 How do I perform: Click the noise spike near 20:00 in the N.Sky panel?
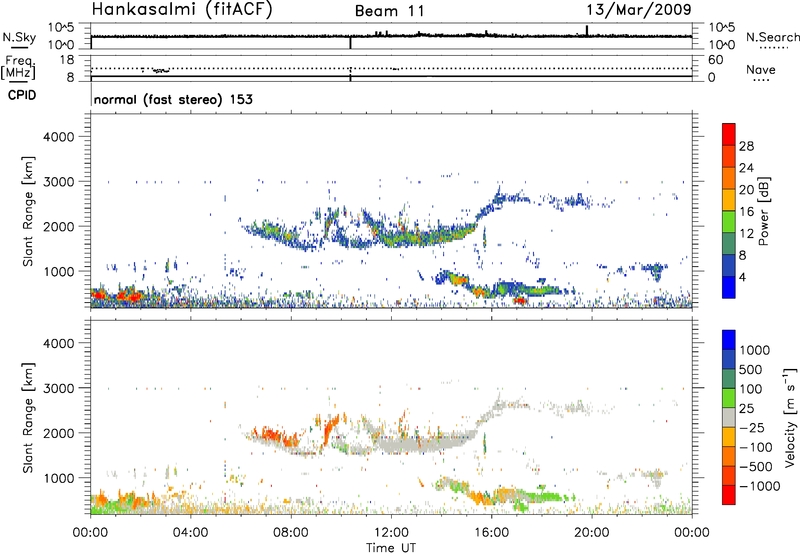pyautogui.click(x=587, y=31)
